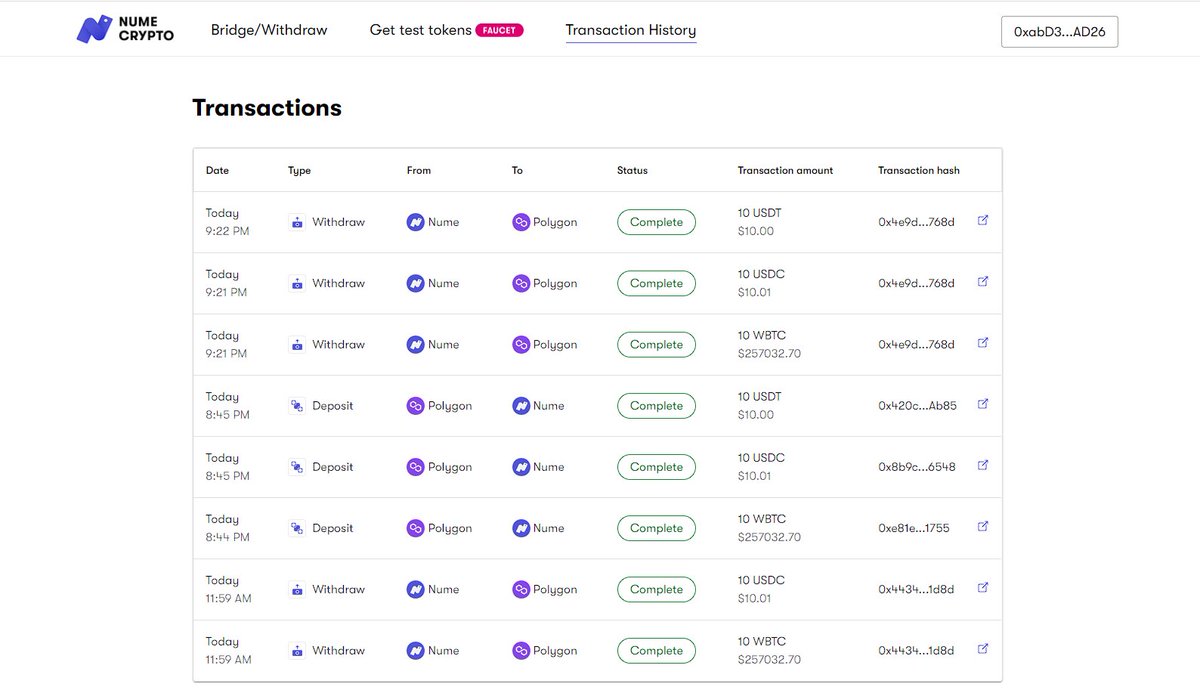Click transaction hash 0xe81e...1755

[914, 528]
